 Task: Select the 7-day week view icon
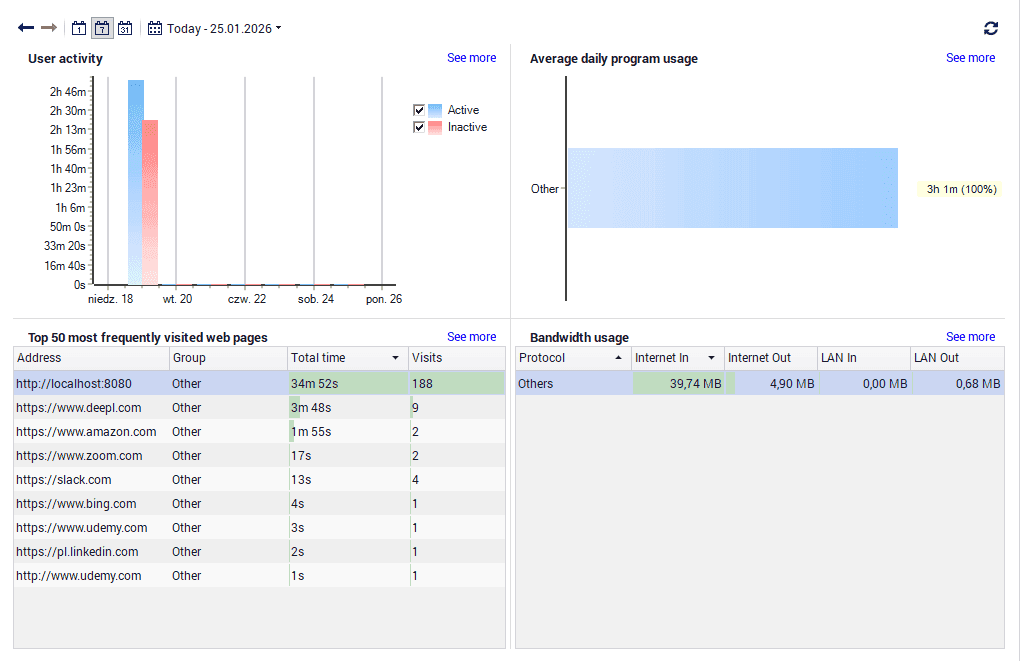tap(102, 28)
